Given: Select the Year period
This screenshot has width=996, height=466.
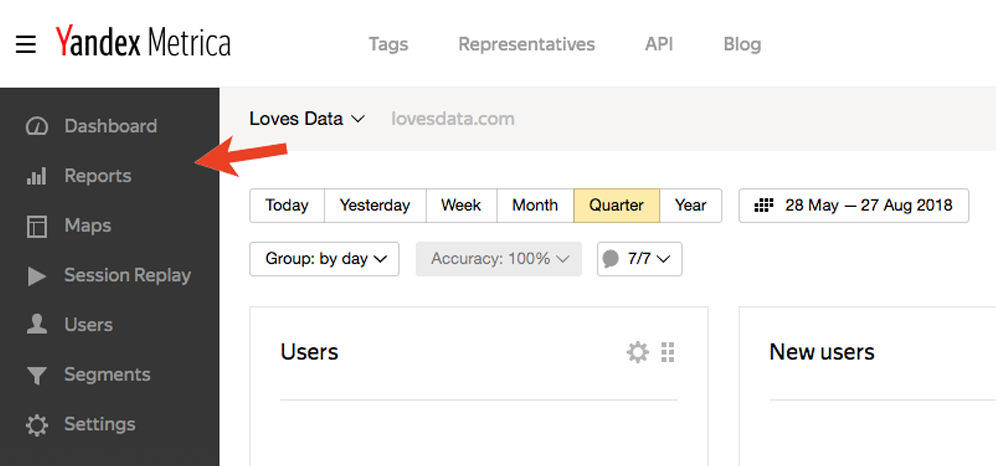Looking at the screenshot, I should click(x=690, y=206).
